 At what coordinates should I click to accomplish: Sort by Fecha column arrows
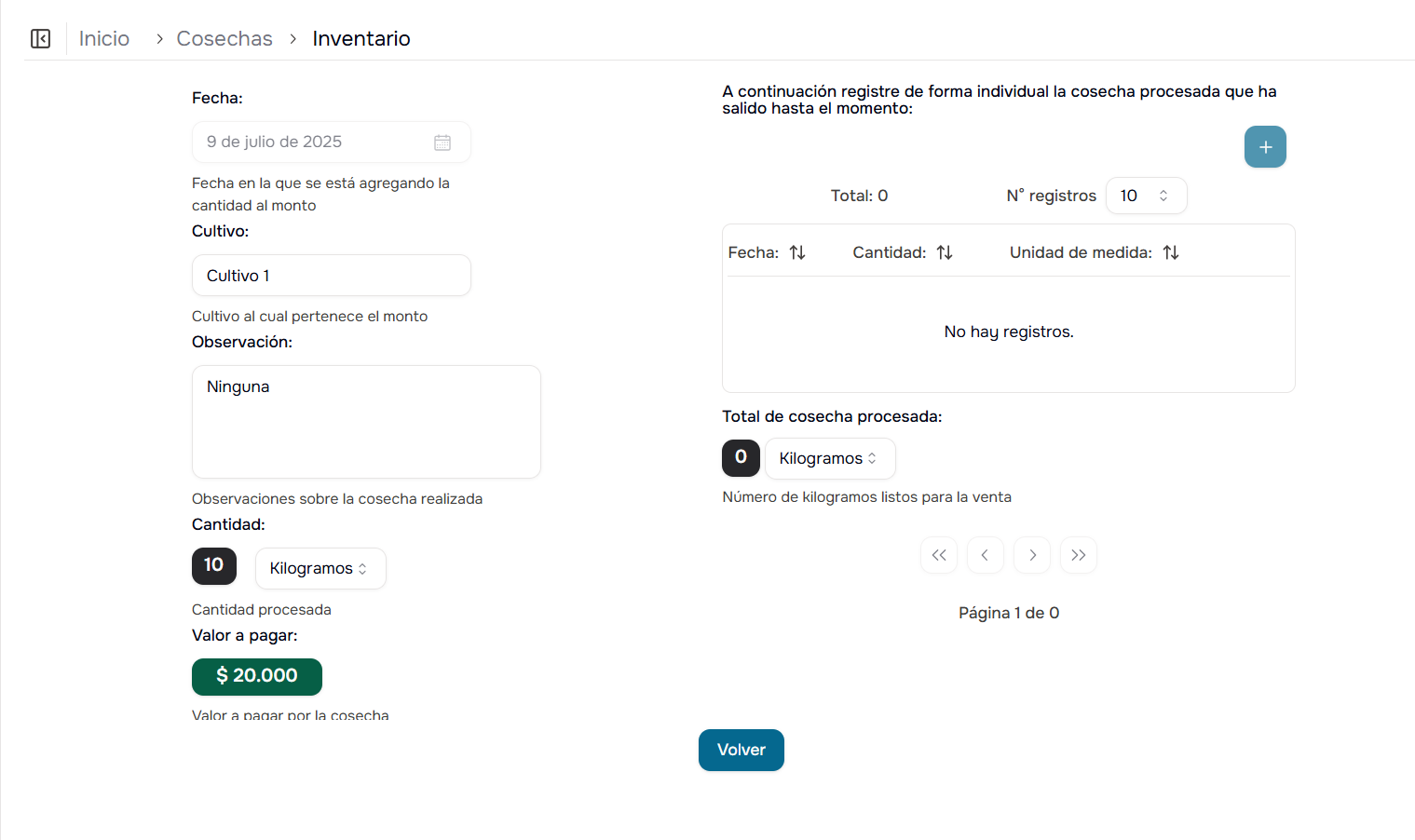pos(797,252)
